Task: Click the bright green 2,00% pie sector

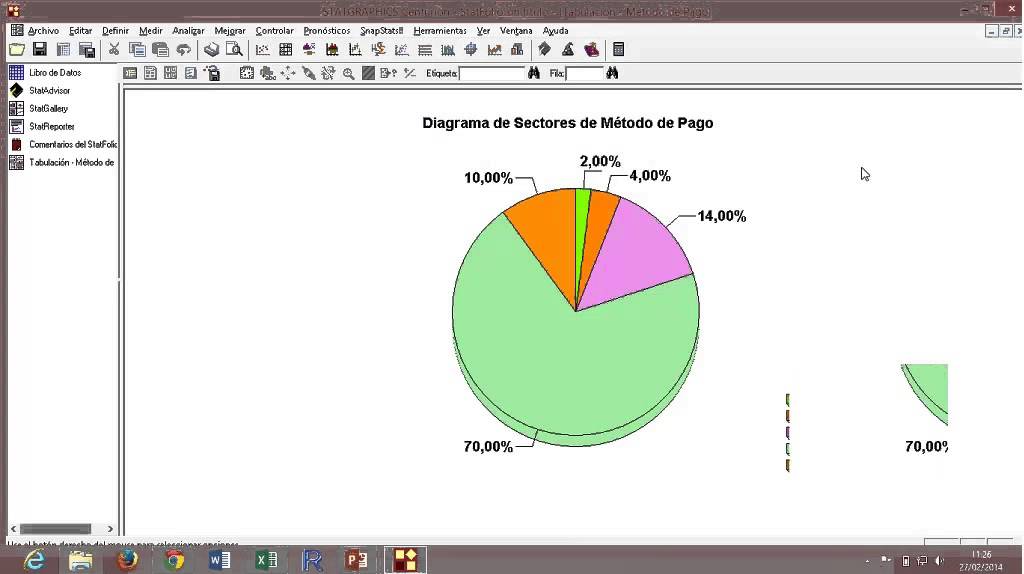Action: coord(581,222)
